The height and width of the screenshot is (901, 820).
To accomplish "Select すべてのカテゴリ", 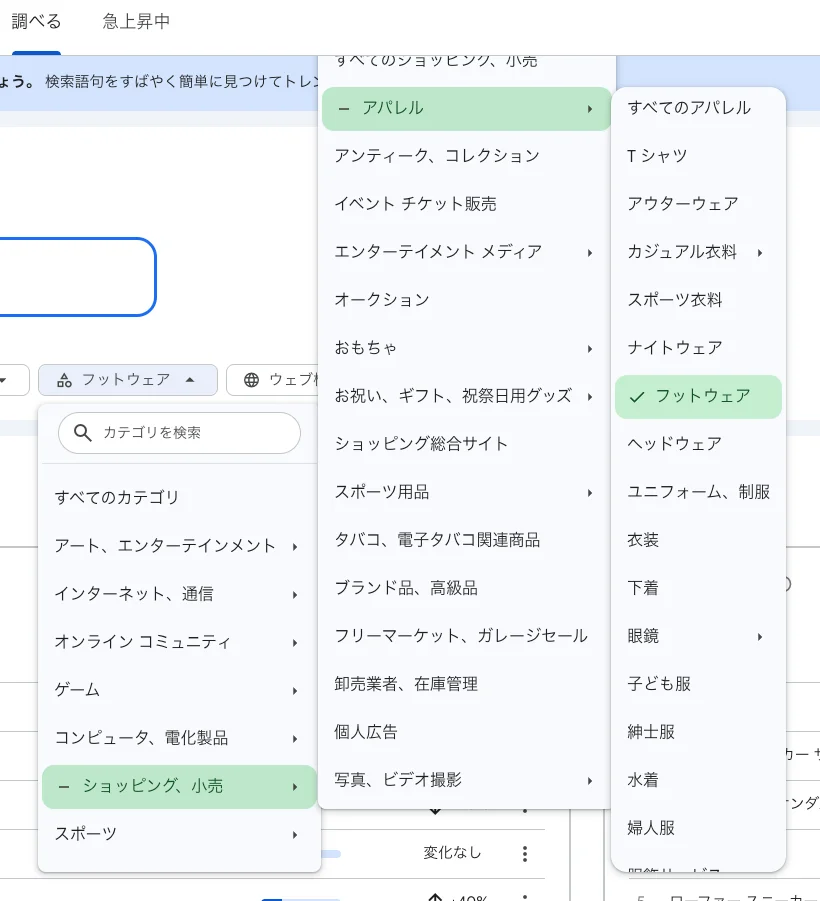I will [179, 497].
